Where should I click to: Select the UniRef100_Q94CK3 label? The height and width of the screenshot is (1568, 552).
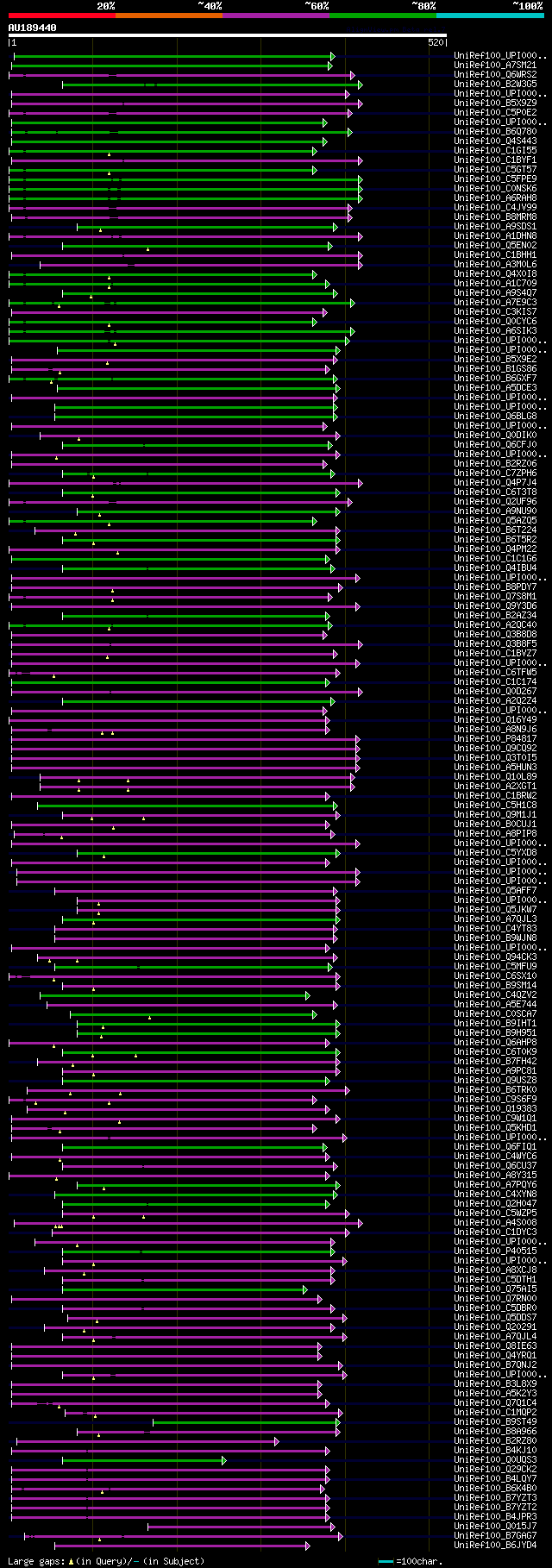[495, 957]
